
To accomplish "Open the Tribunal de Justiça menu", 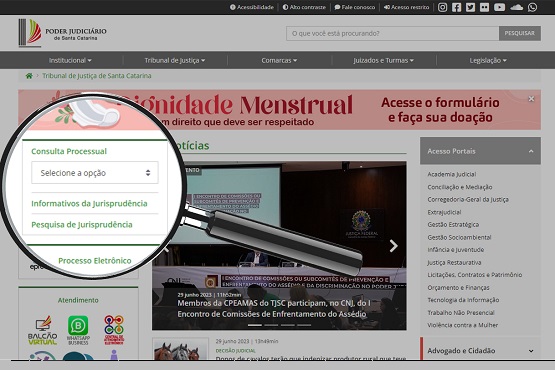I will 174,61.
